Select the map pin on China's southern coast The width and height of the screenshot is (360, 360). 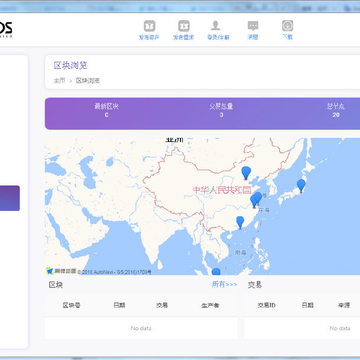[240, 222]
